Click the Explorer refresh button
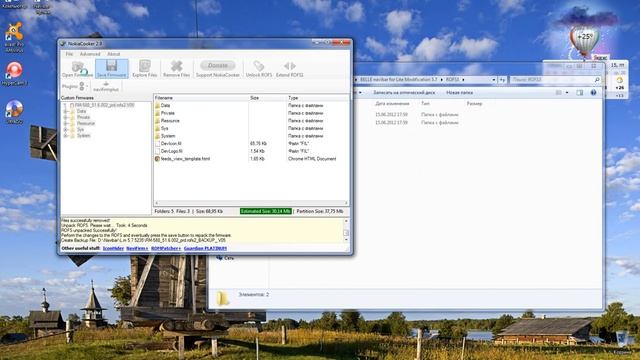 point(502,80)
